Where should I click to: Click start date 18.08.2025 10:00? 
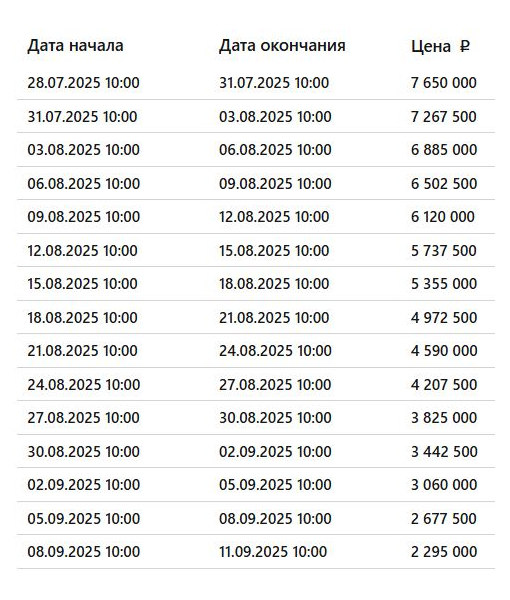point(82,318)
